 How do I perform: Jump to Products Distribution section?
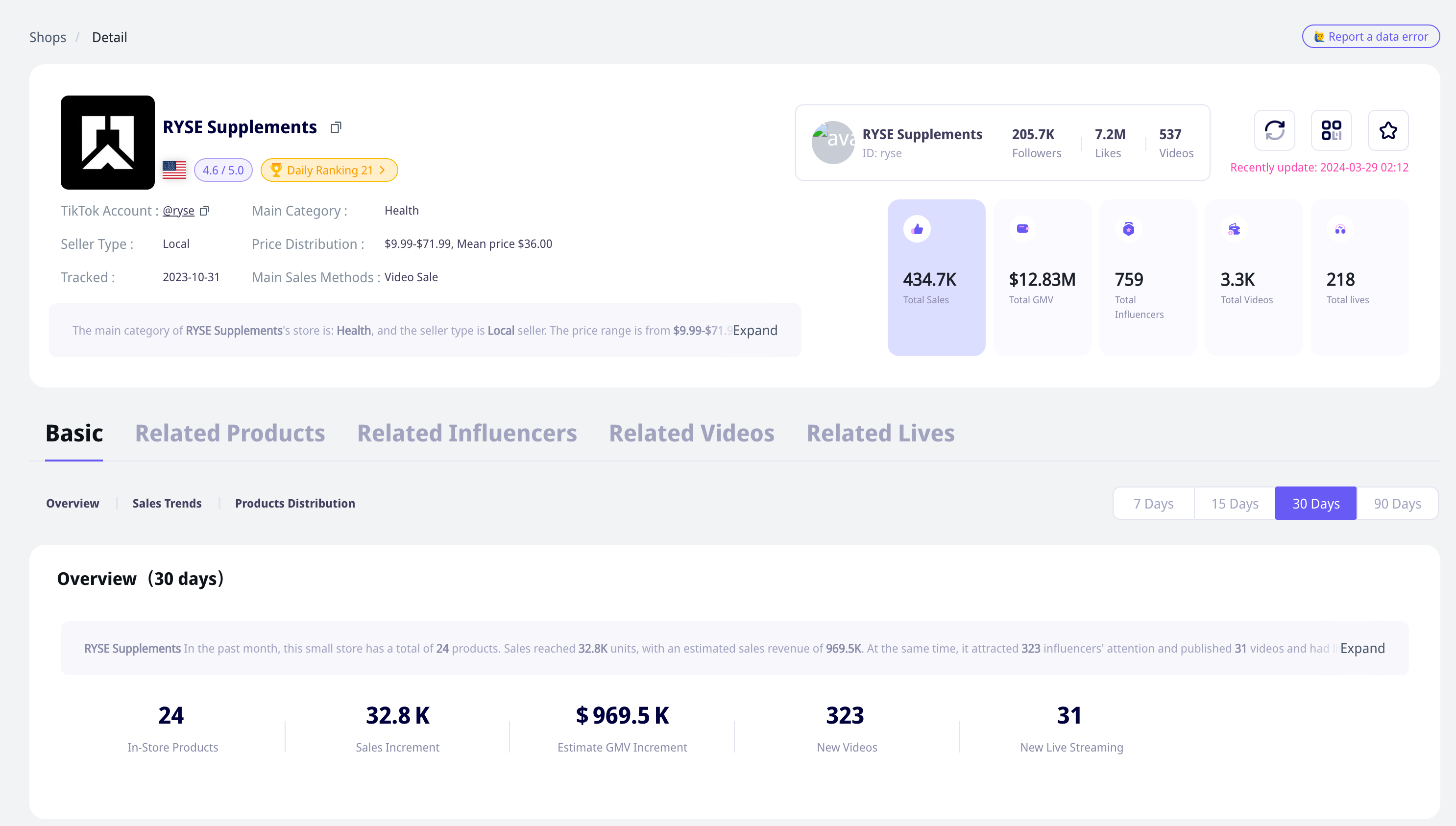295,503
